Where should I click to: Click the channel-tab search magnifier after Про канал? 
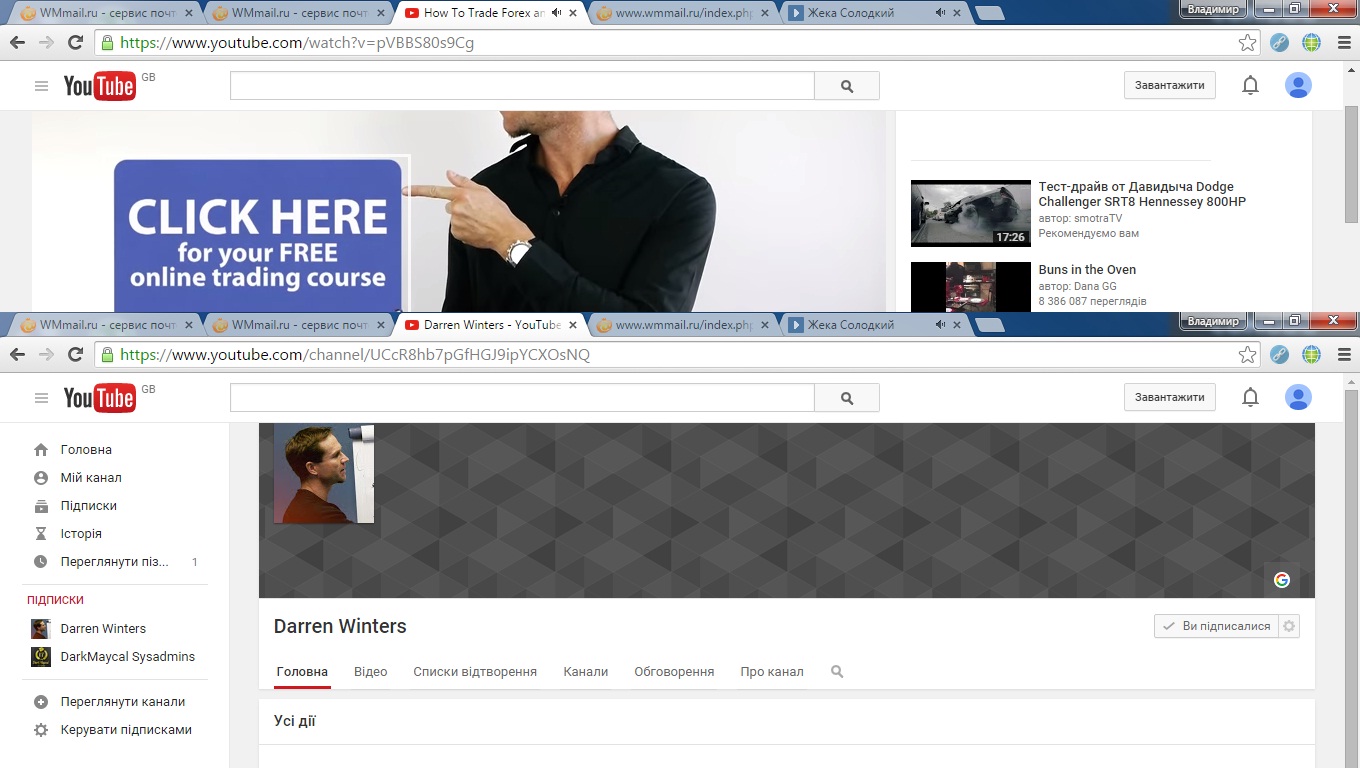(837, 672)
